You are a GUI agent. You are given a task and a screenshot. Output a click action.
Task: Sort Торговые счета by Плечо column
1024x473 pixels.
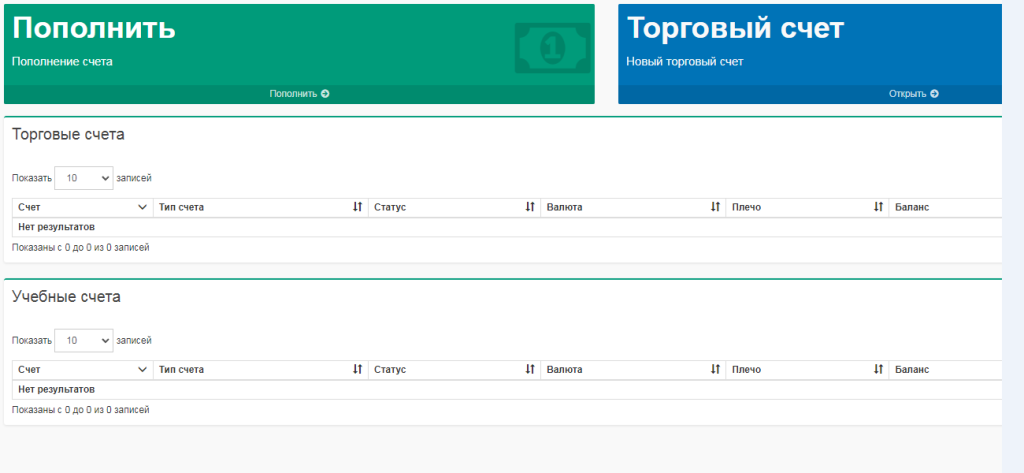pos(878,207)
